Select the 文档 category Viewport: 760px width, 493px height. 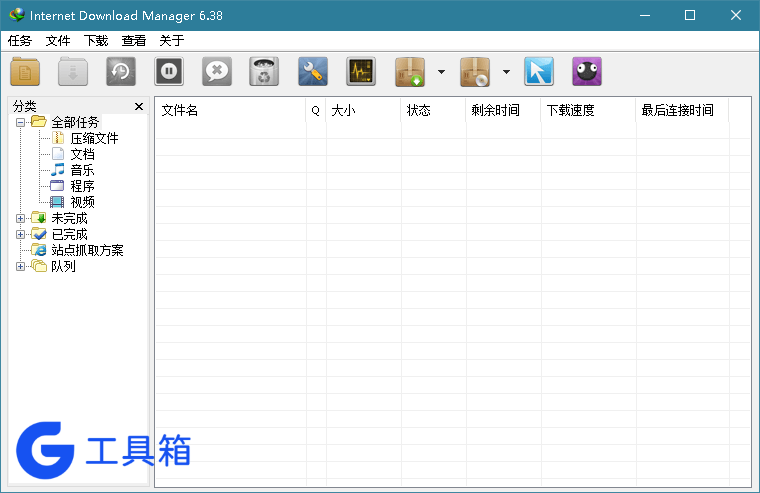[x=82, y=155]
